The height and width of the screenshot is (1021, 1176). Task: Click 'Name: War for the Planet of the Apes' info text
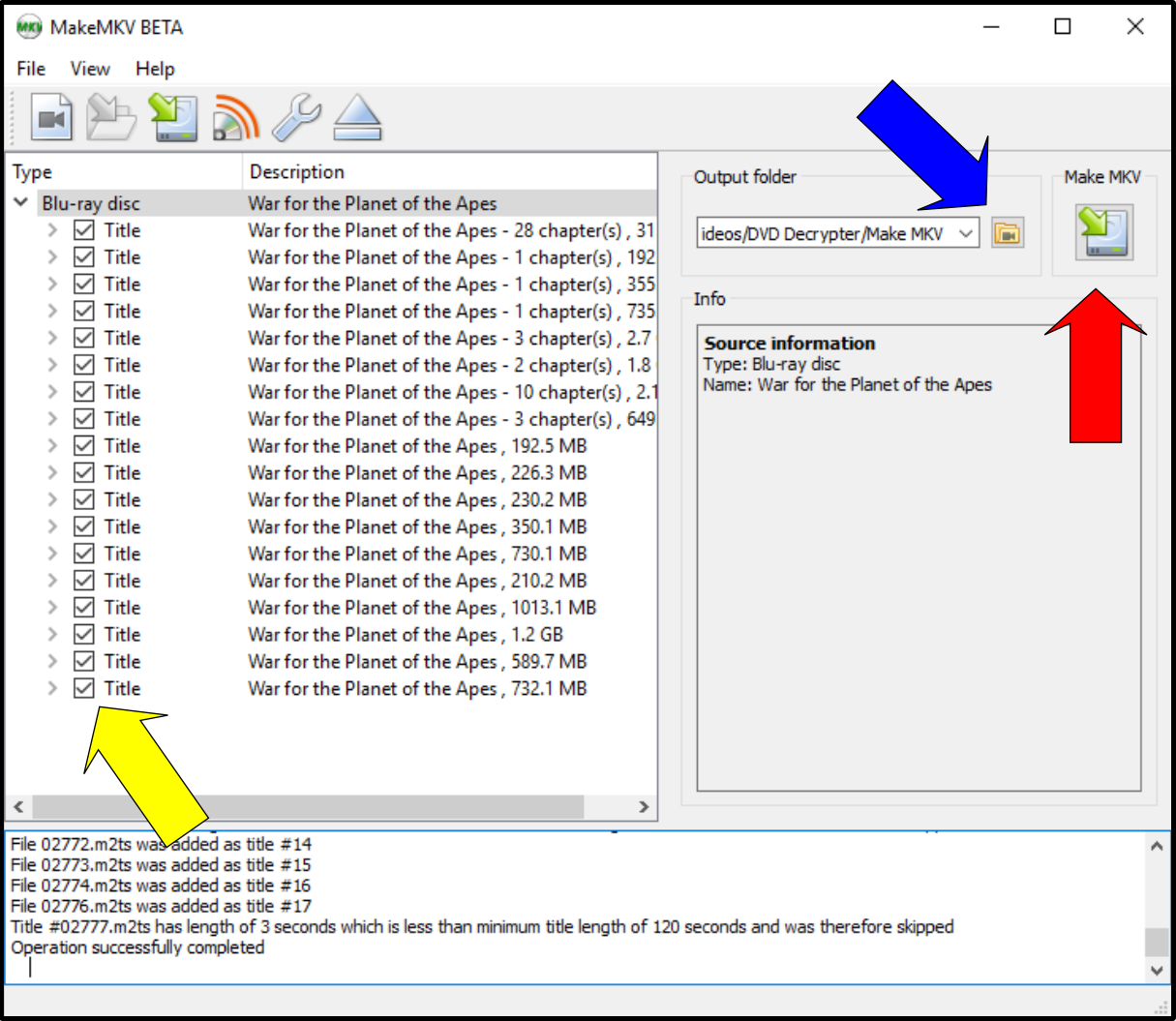pos(848,385)
